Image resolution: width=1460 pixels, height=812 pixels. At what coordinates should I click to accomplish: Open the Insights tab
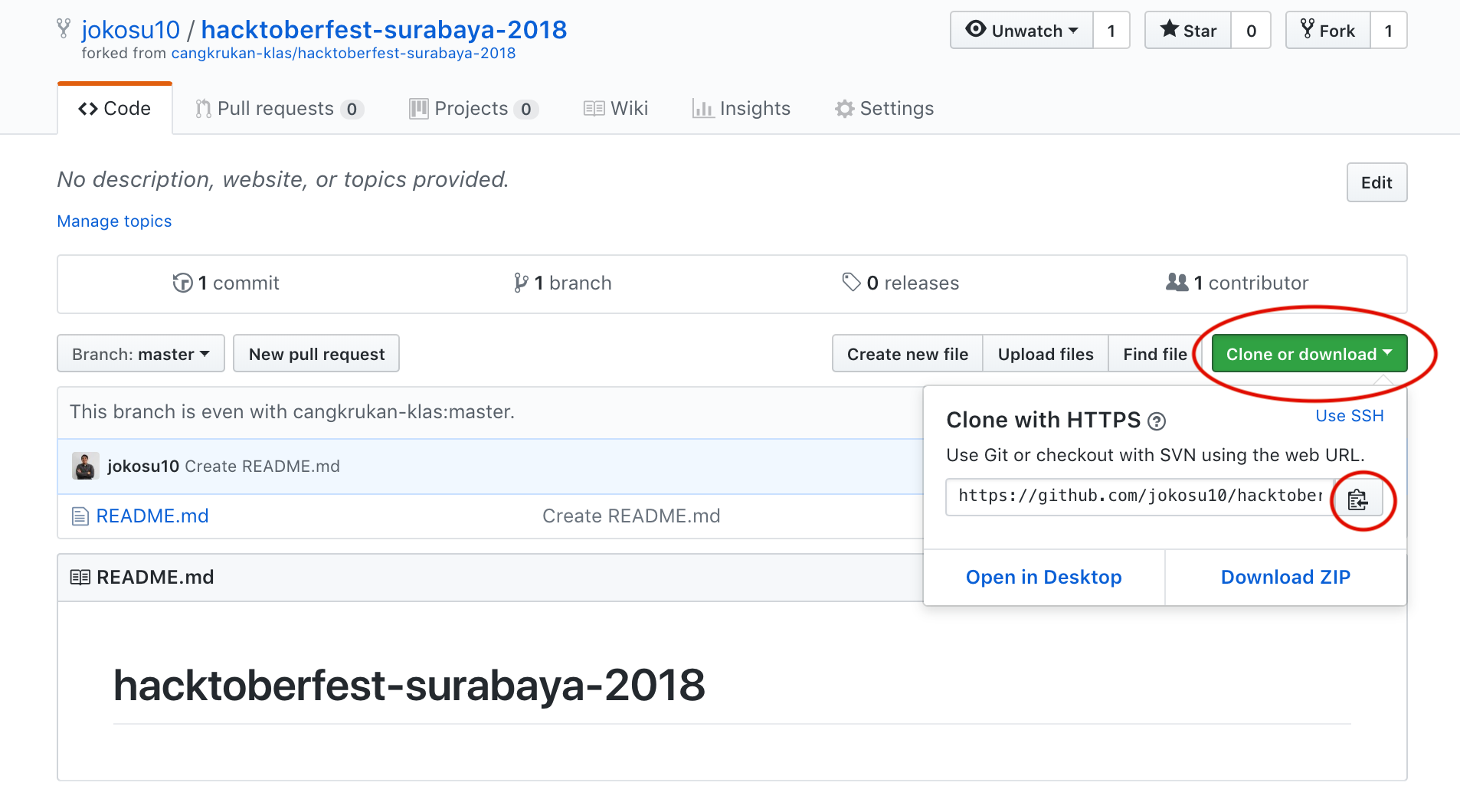pyautogui.click(x=741, y=109)
